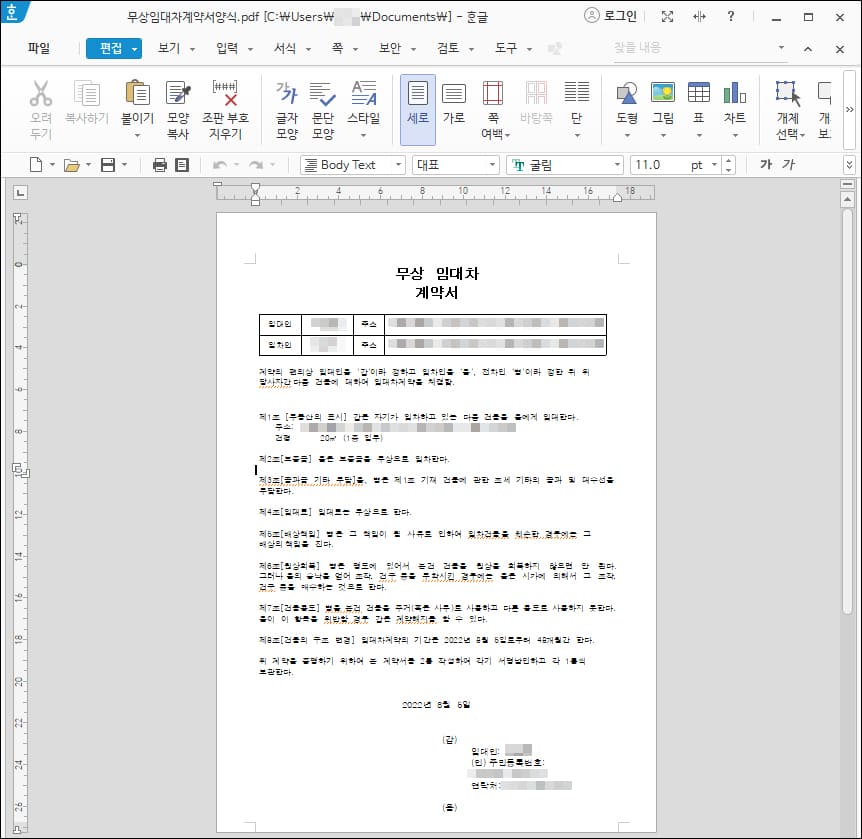
Task: Expand the format toolbar overflow chevron
Action: point(849,164)
